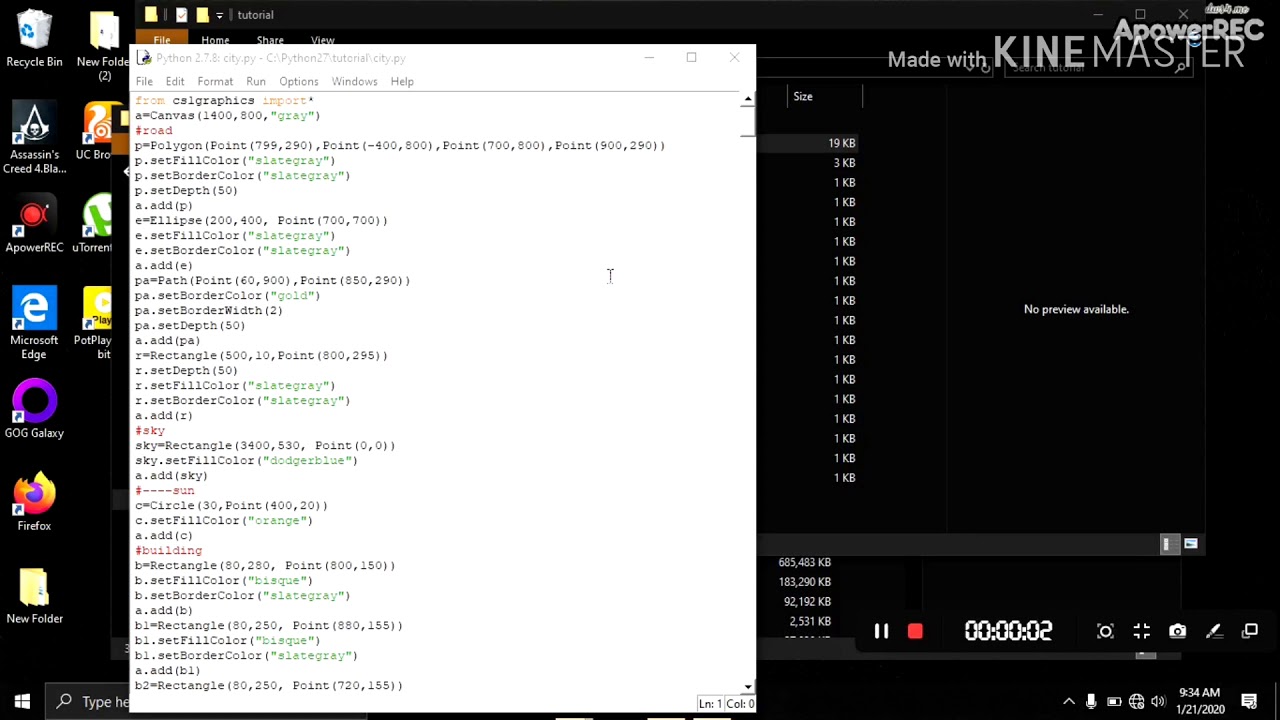The image size is (1280, 720).
Task: Select the Assassin's Creed 4 desktop shortcut
Action: [x=34, y=140]
